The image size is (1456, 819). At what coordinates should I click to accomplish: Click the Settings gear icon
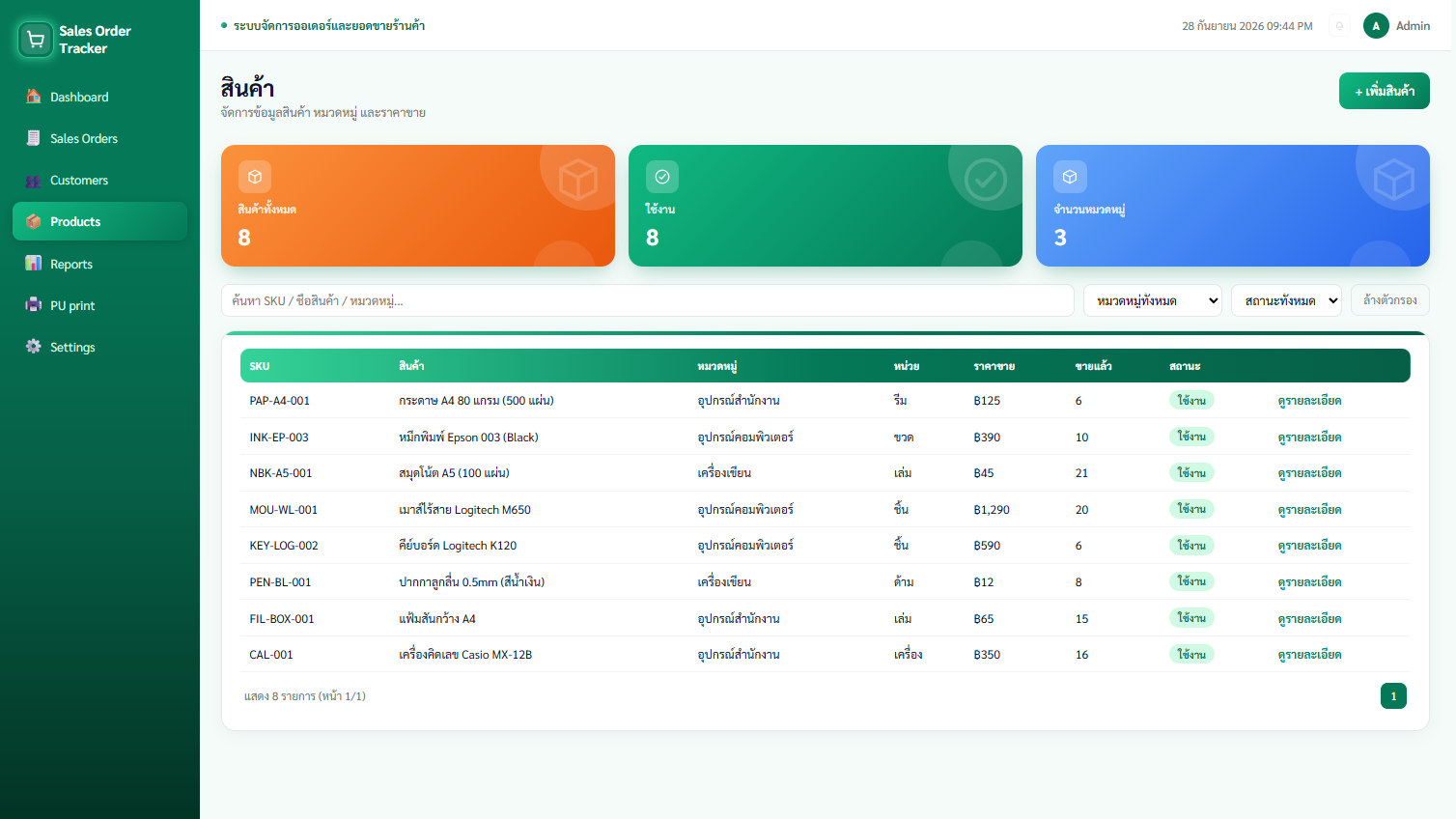tap(34, 347)
